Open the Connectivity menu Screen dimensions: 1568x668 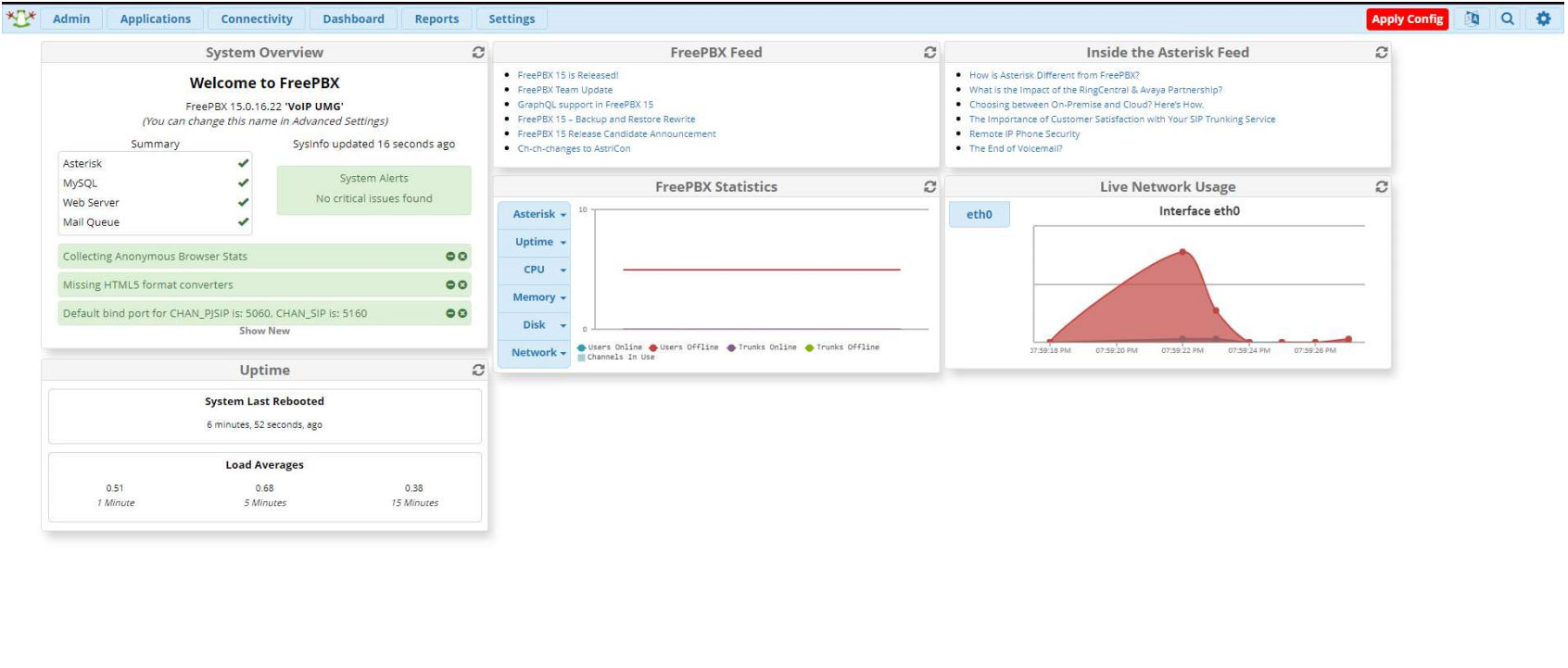click(257, 19)
